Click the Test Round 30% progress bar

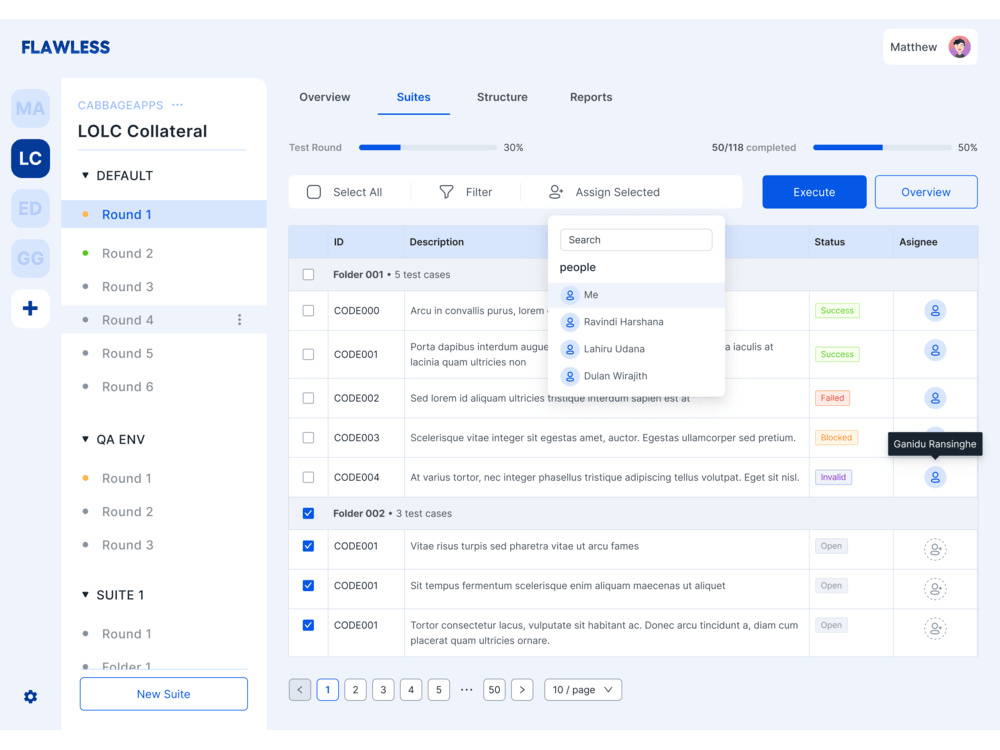(428, 147)
